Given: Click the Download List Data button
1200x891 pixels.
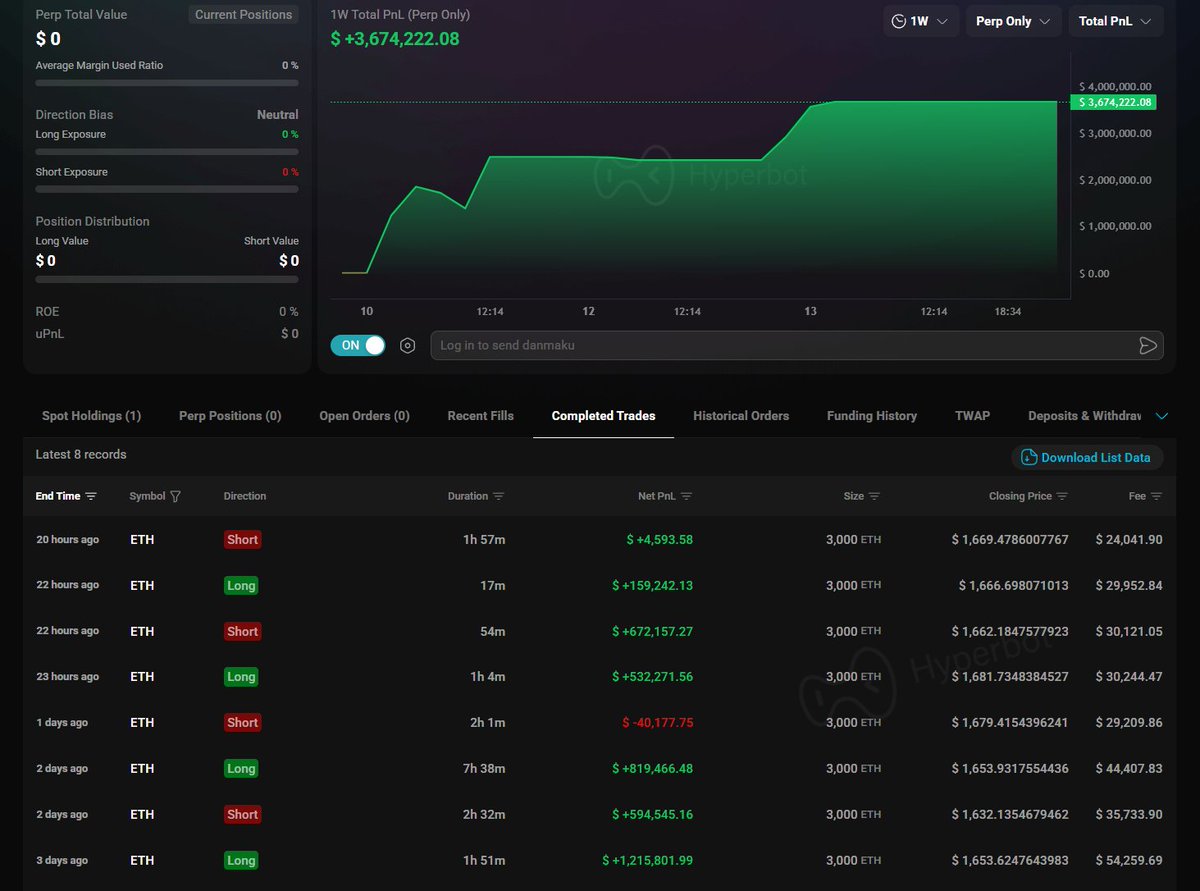Looking at the screenshot, I should (x=1087, y=457).
